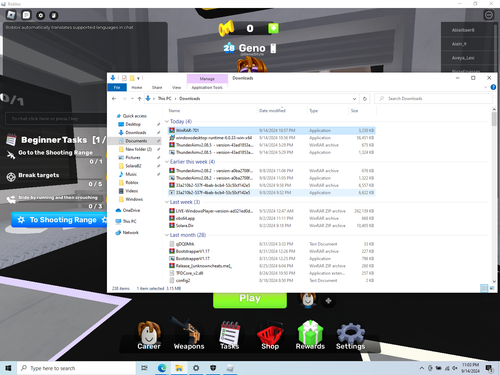The image size is (500, 375).
Task: Collapse the Today (4) group
Action: pyautogui.click(x=167, y=121)
